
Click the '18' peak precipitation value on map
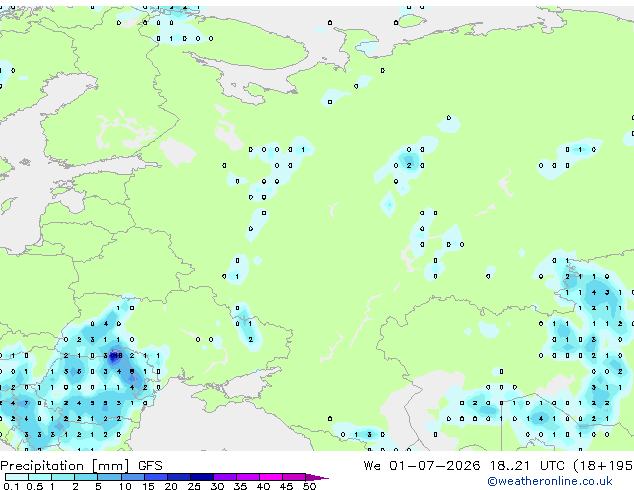(x=118, y=356)
